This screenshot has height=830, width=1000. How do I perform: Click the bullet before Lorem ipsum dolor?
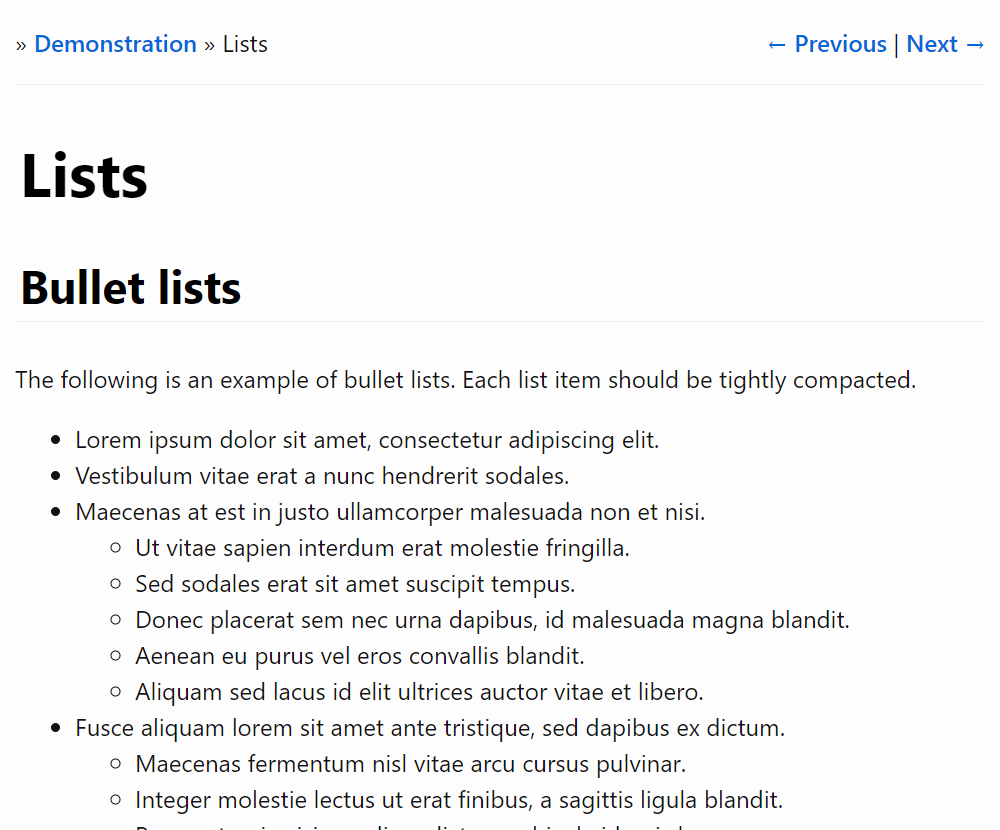click(x=56, y=440)
